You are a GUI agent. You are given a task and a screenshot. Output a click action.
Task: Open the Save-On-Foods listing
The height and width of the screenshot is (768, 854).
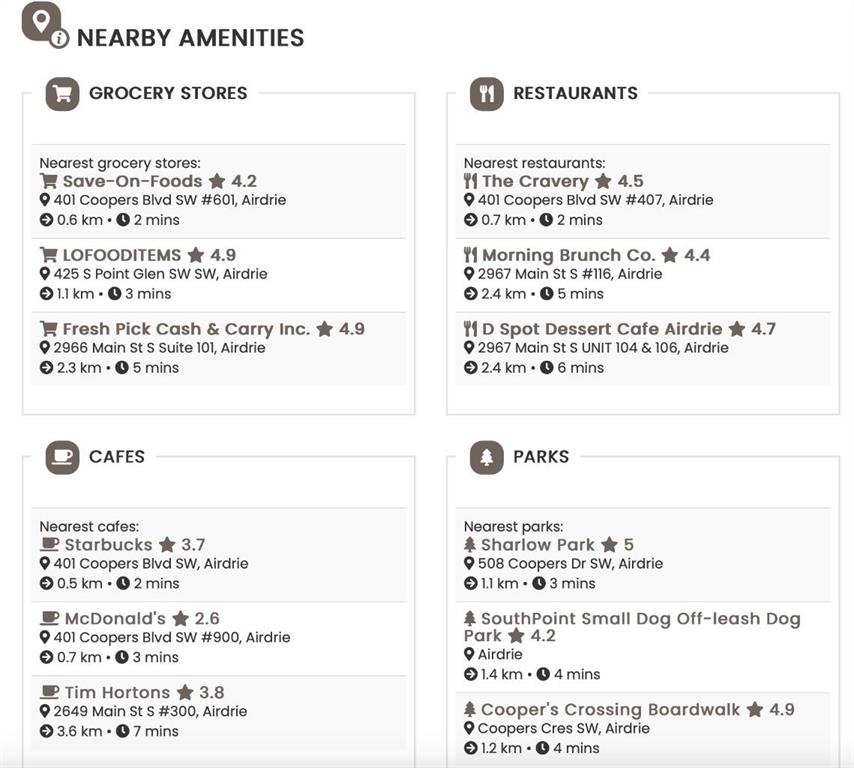click(x=132, y=181)
